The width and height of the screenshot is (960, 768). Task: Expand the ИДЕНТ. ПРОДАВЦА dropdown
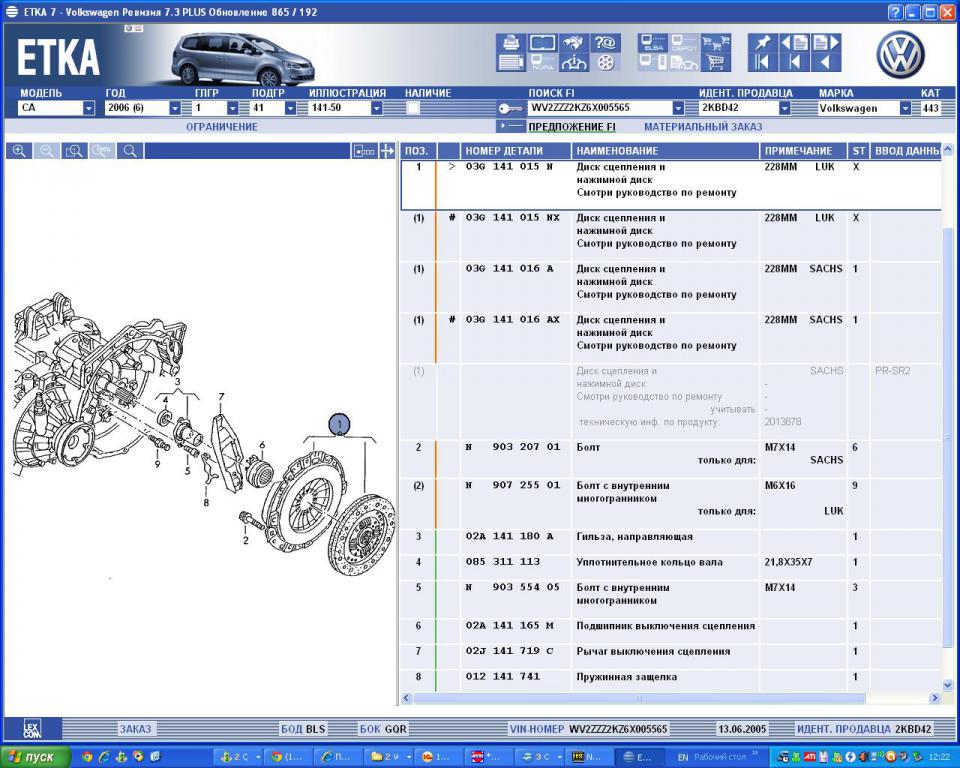coord(784,108)
